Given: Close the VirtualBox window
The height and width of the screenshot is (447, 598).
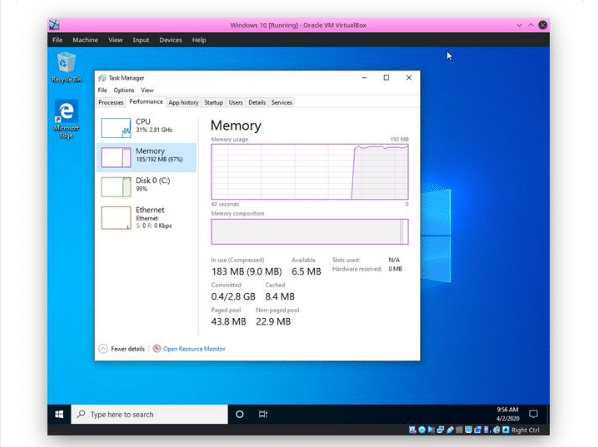Looking at the screenshot, I should pyautogui.click(x=543, y=25).
